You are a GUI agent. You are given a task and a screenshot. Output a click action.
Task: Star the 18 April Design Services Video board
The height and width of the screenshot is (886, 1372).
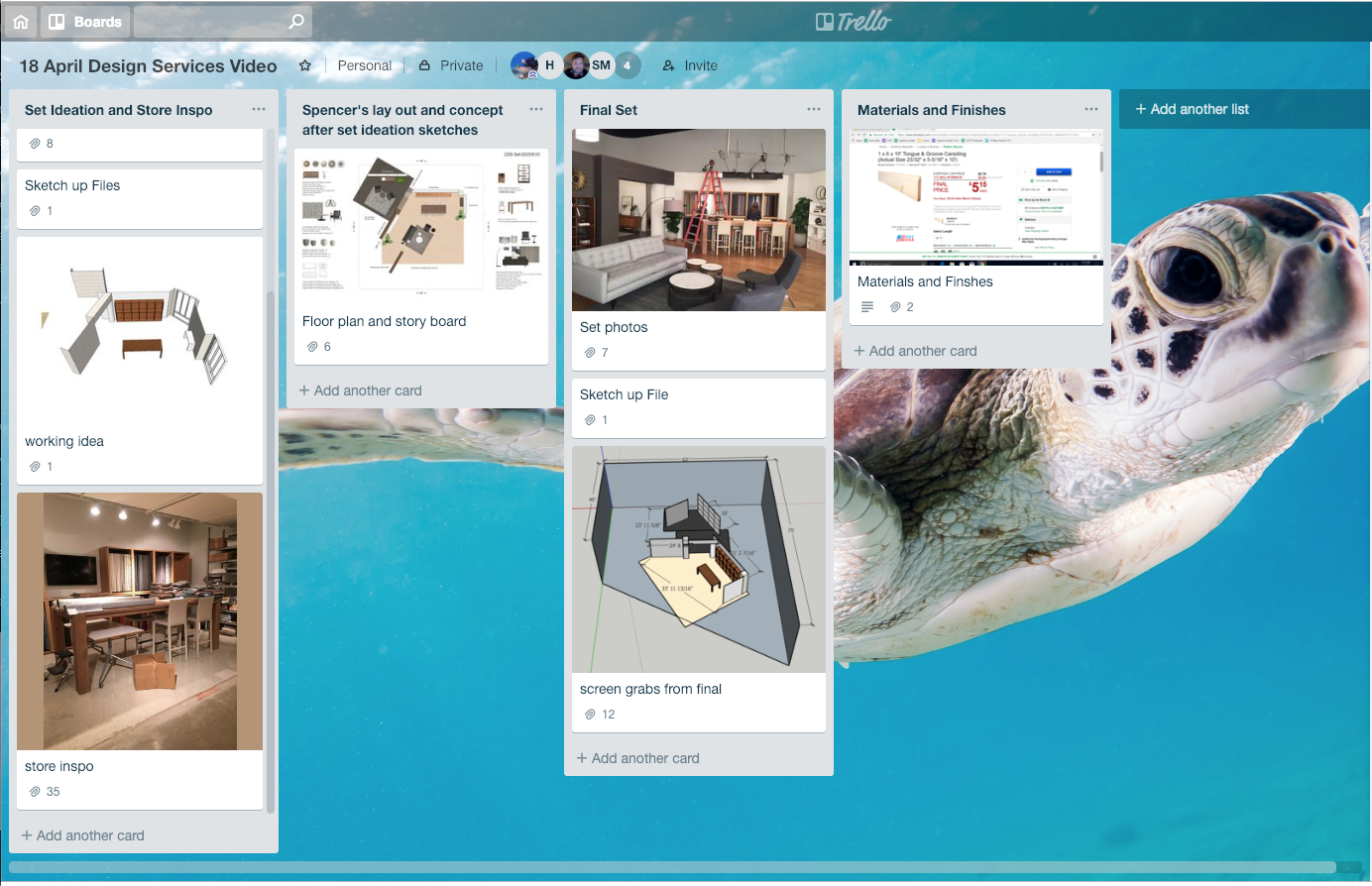click(305, 65)
